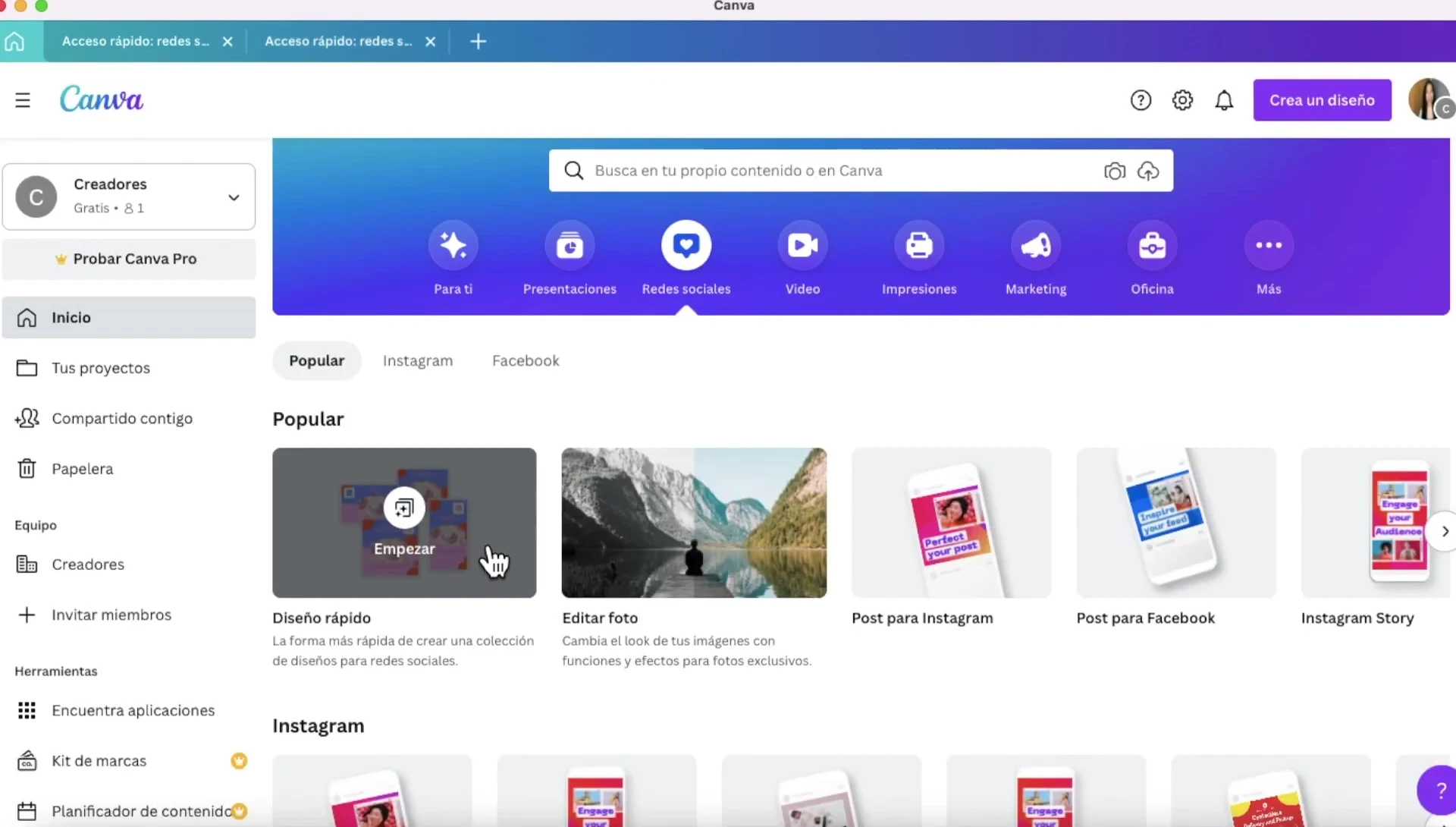1456x827 pixels.
Task: Open Post para Instagram template
Action: [951, 523]
